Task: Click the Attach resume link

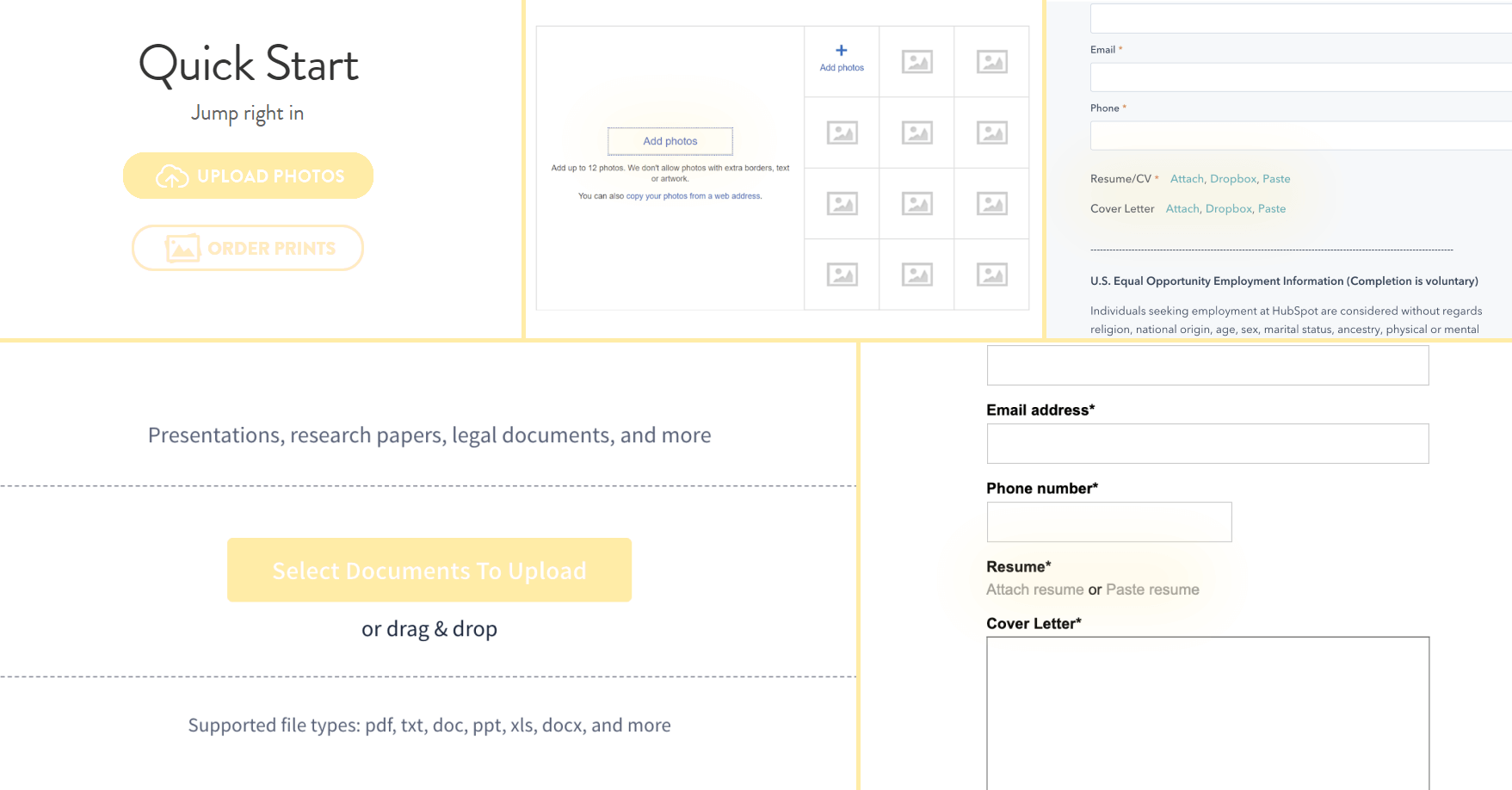Action: (1034, 589)
